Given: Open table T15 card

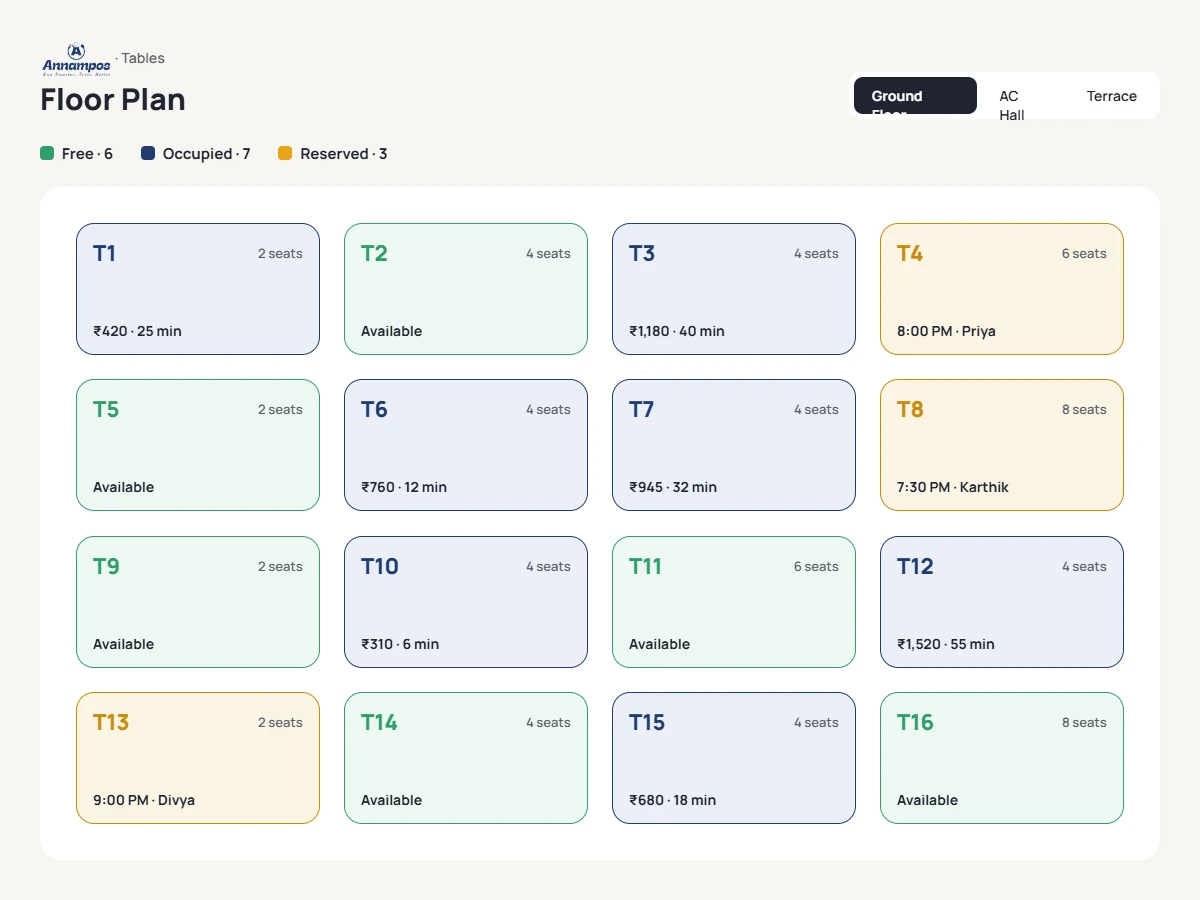Looking at the screenshot, I should [x=734, y=758].
